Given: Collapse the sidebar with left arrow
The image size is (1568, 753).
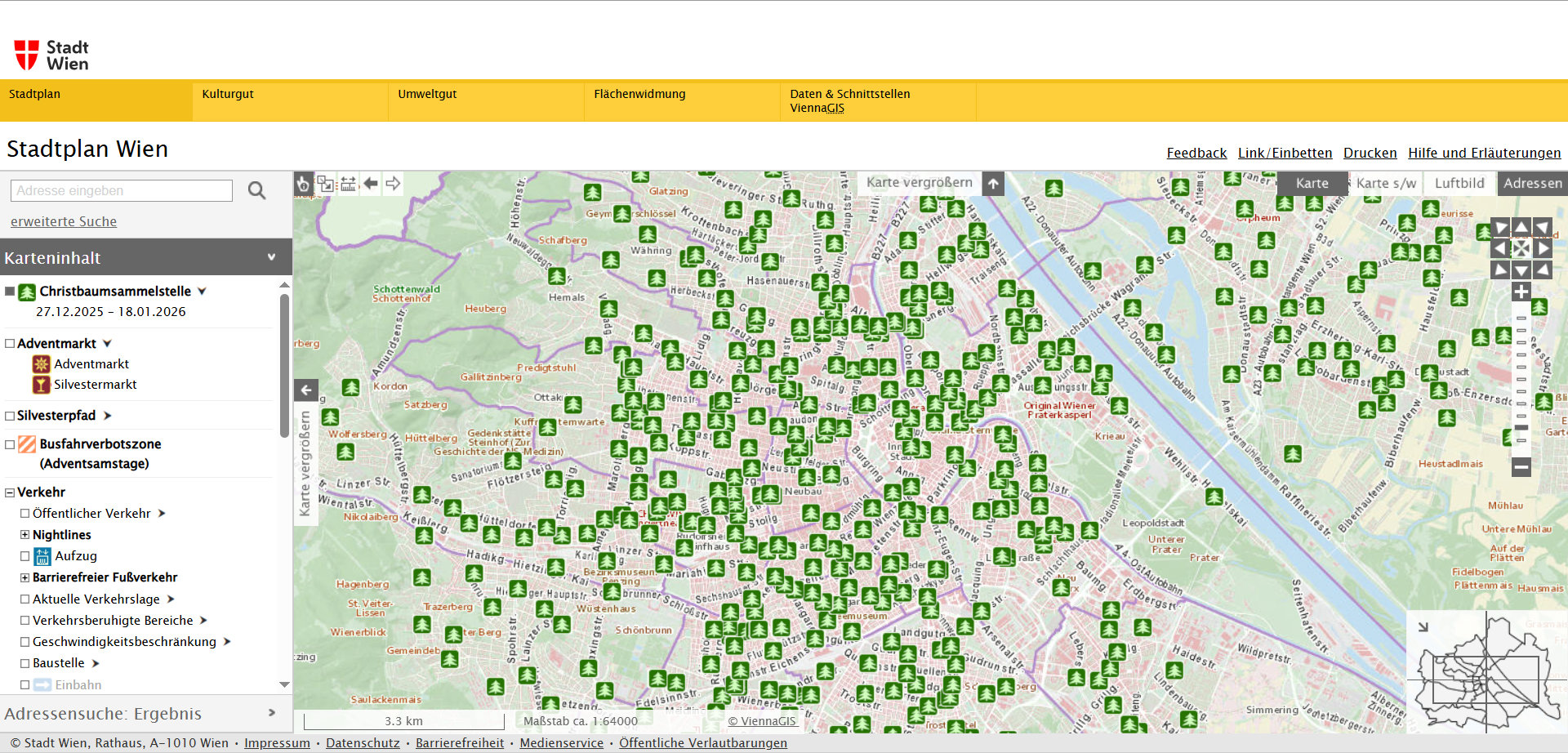Looking at the screenshot, I should click(x=306, y=390).
